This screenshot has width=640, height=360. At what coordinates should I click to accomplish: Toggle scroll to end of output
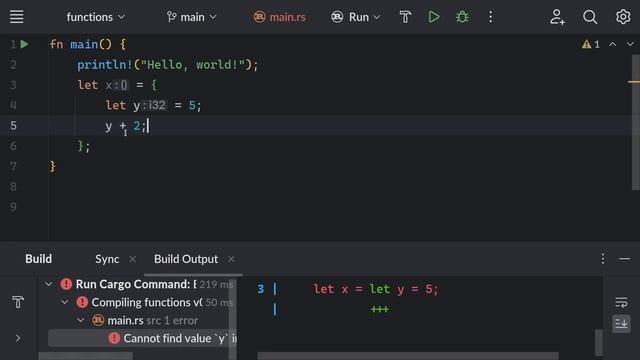[621, 324]
